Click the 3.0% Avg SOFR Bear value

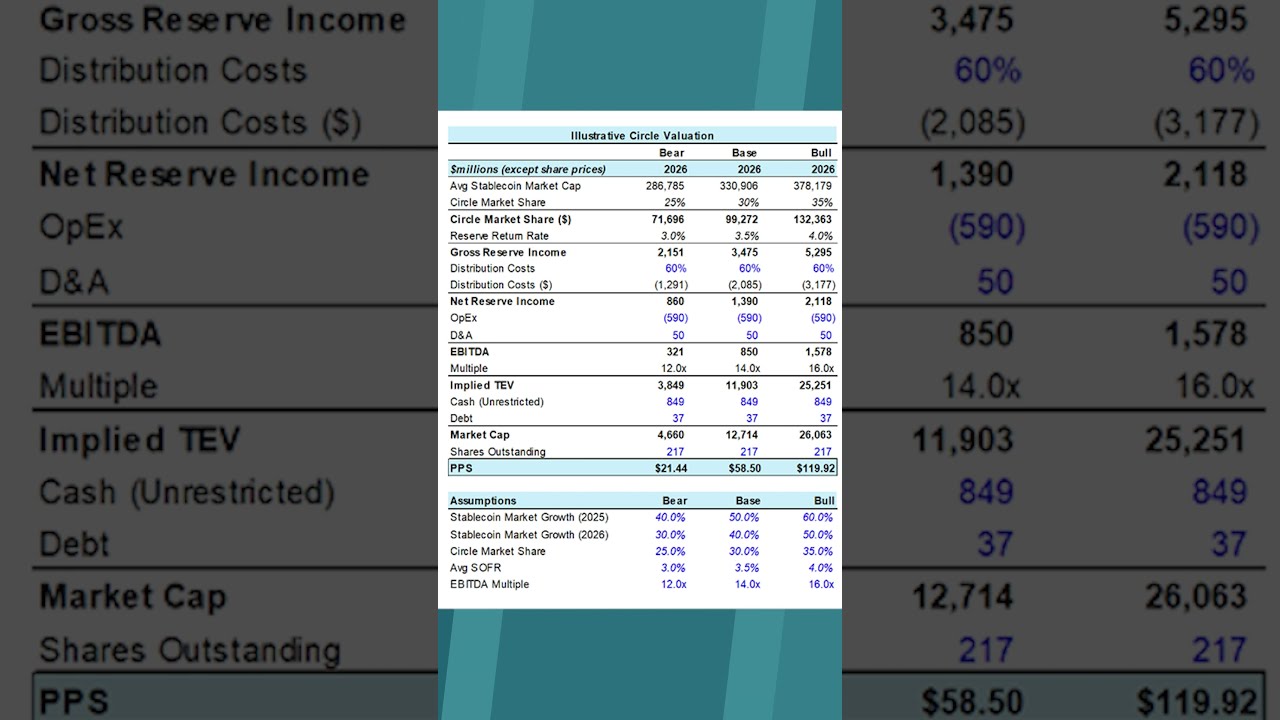pos(674,568)
